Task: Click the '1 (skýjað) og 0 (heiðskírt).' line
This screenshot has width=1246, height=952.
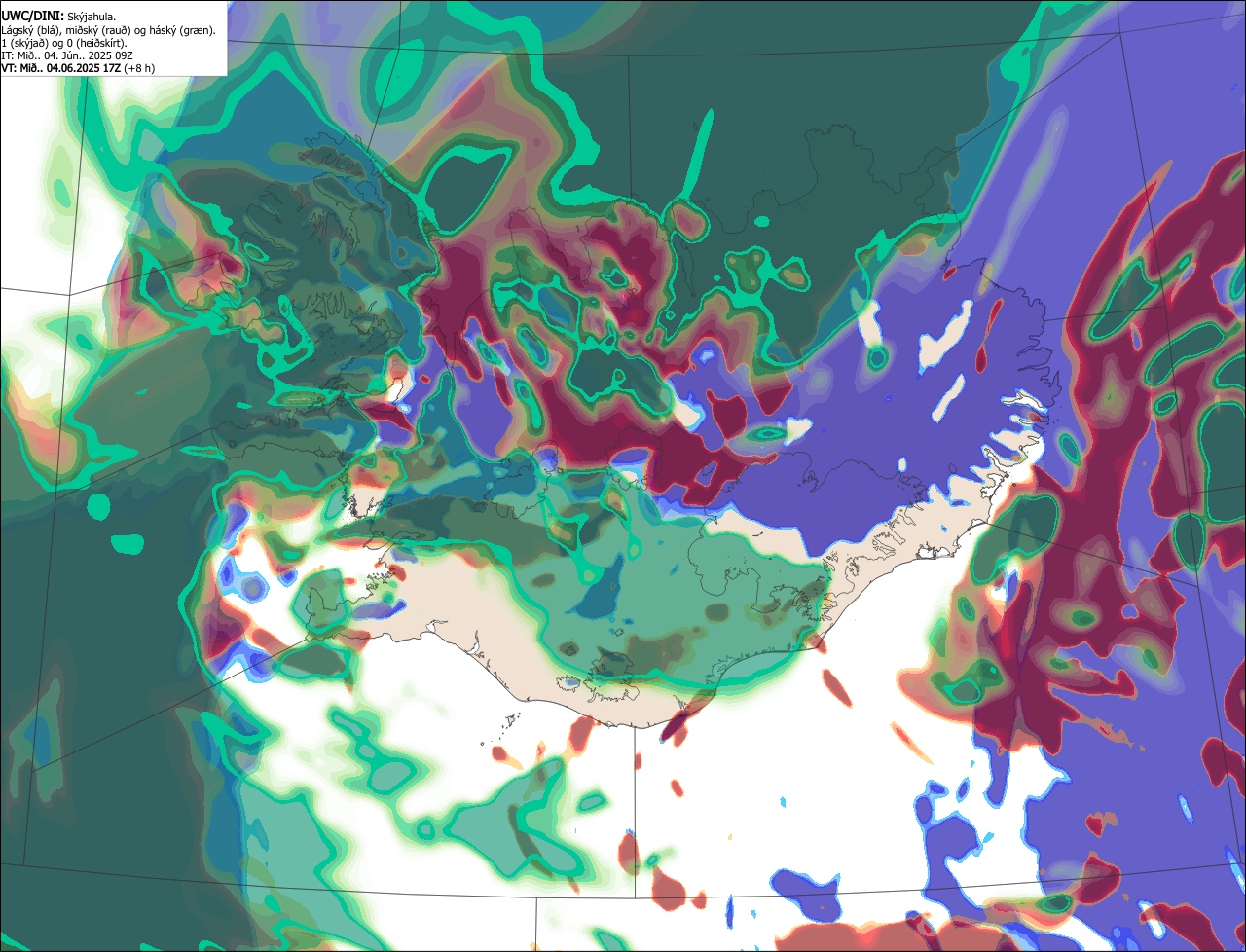Action: (x=64, y=43)
